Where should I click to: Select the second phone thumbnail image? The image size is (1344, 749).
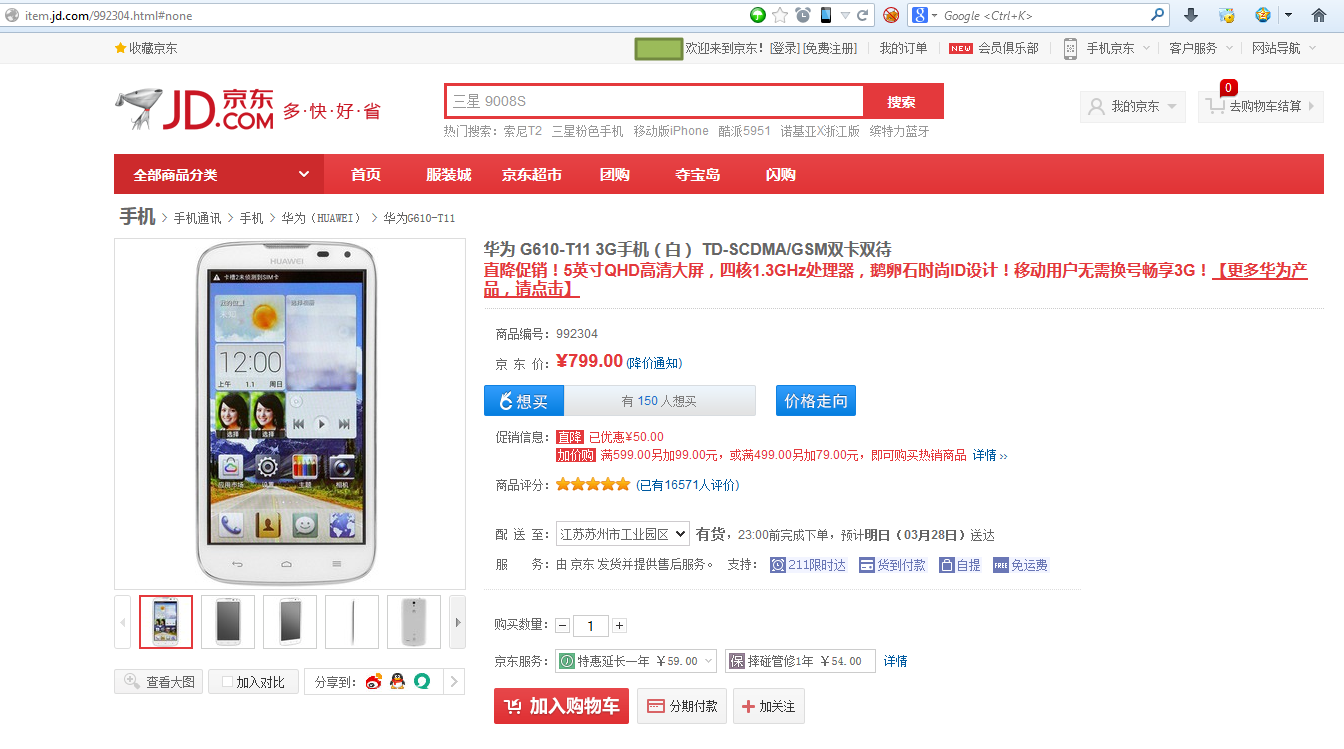click(228, 622)
